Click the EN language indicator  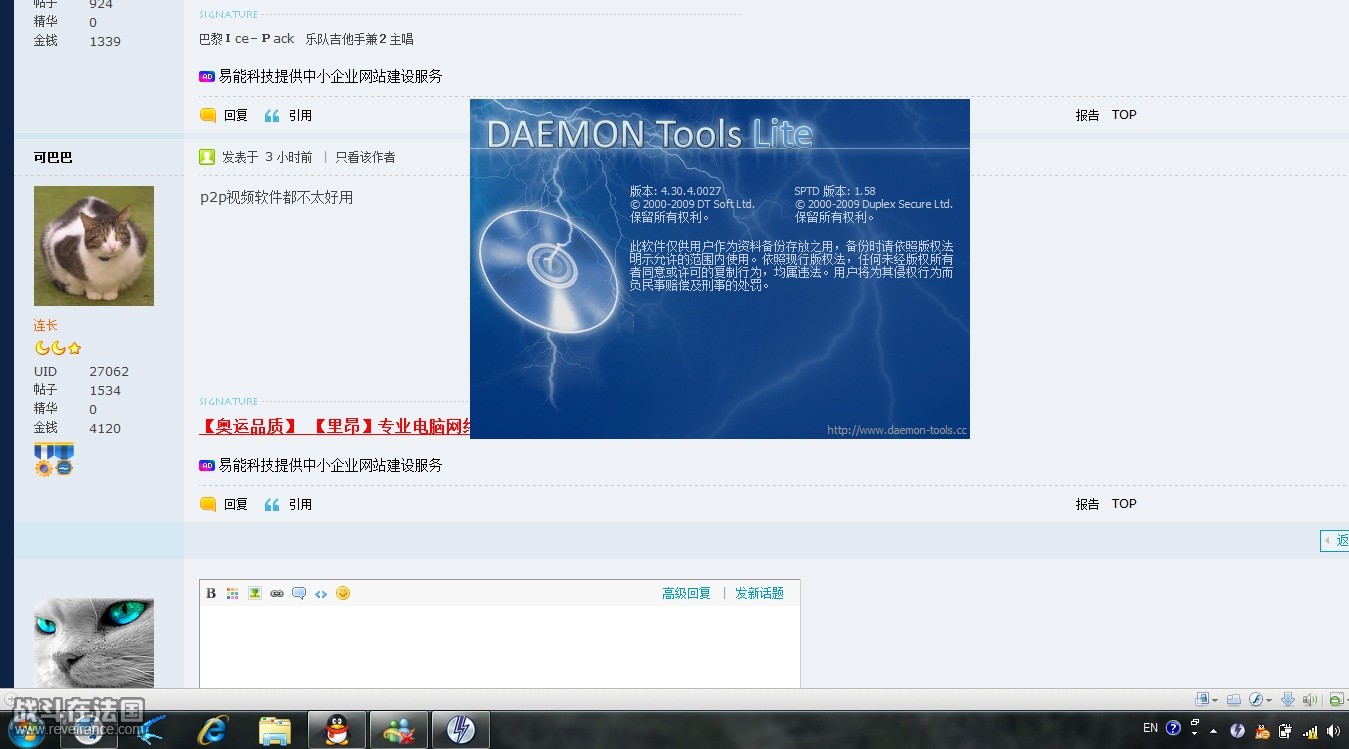click(x=1150, y=728)
